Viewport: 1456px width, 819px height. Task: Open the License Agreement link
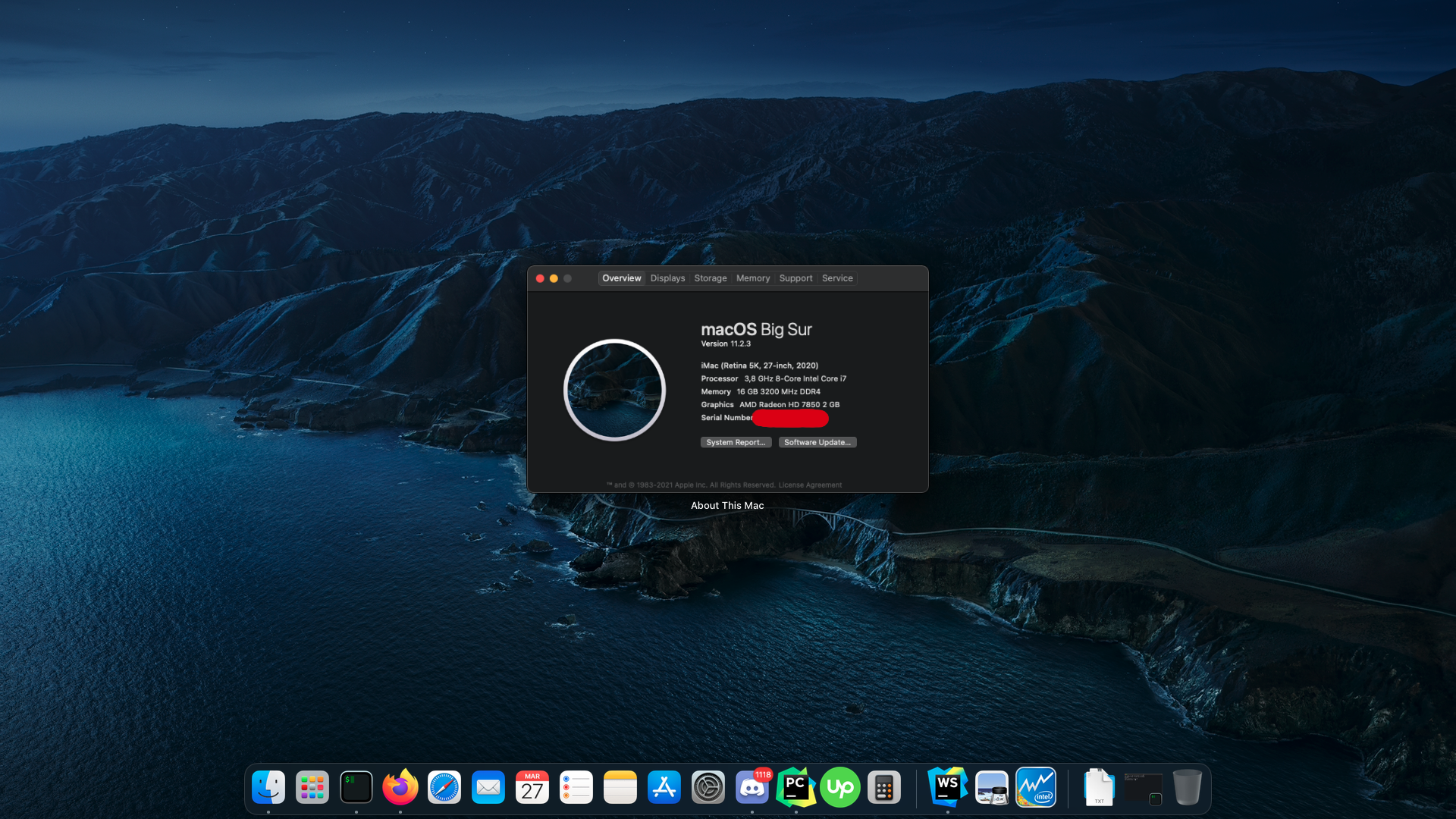point(810,485)
